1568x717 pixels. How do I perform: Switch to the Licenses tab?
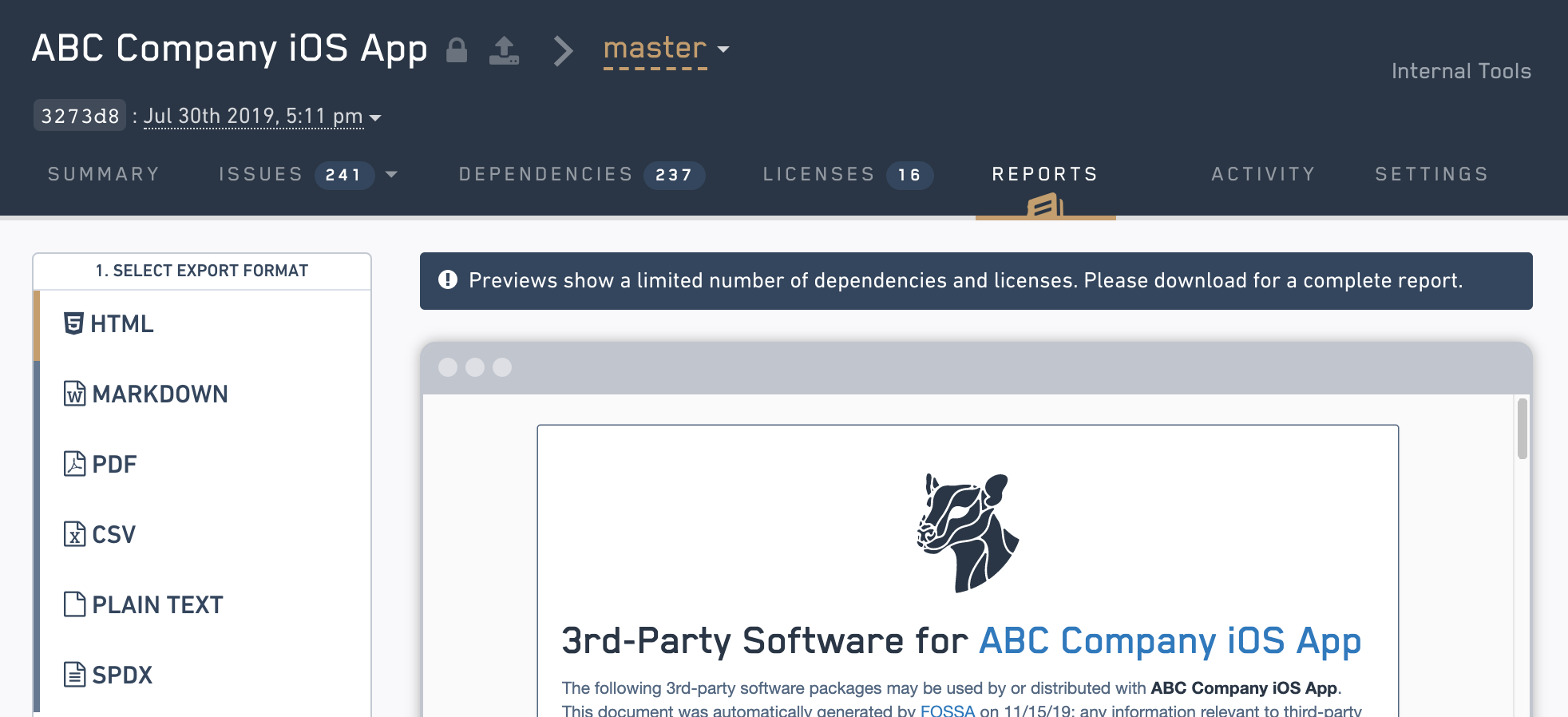point(819,174)
